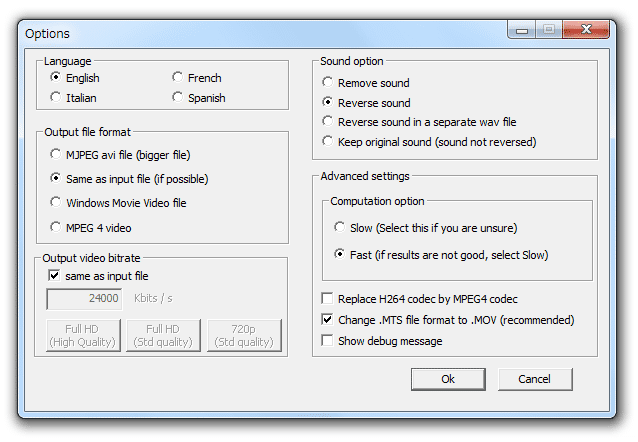638x442 pixels.
Task: Click Full HD Std quality preset button
Action: tap(163, 335)
